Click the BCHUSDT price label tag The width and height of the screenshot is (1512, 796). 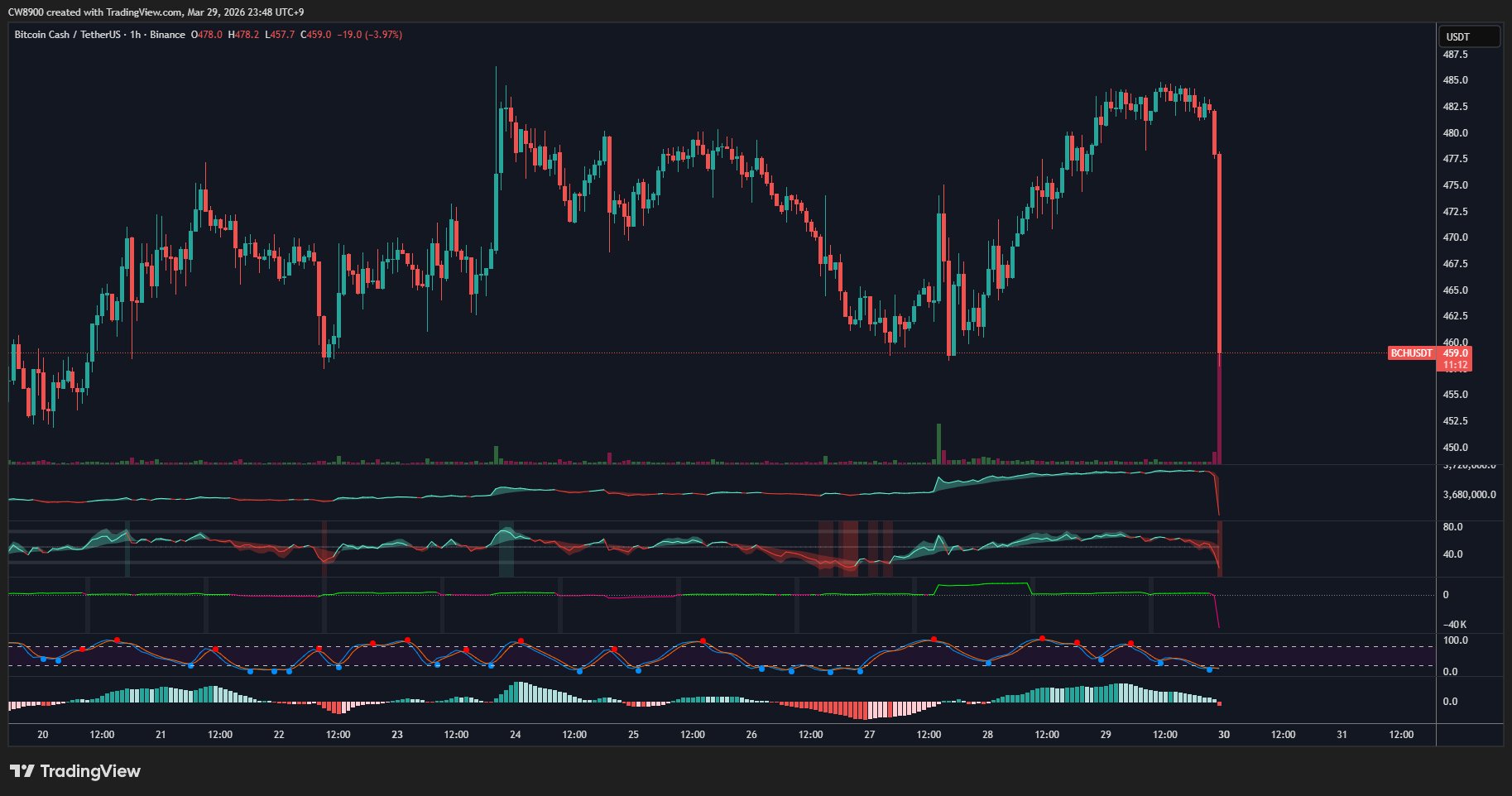tap(1411, 353)
